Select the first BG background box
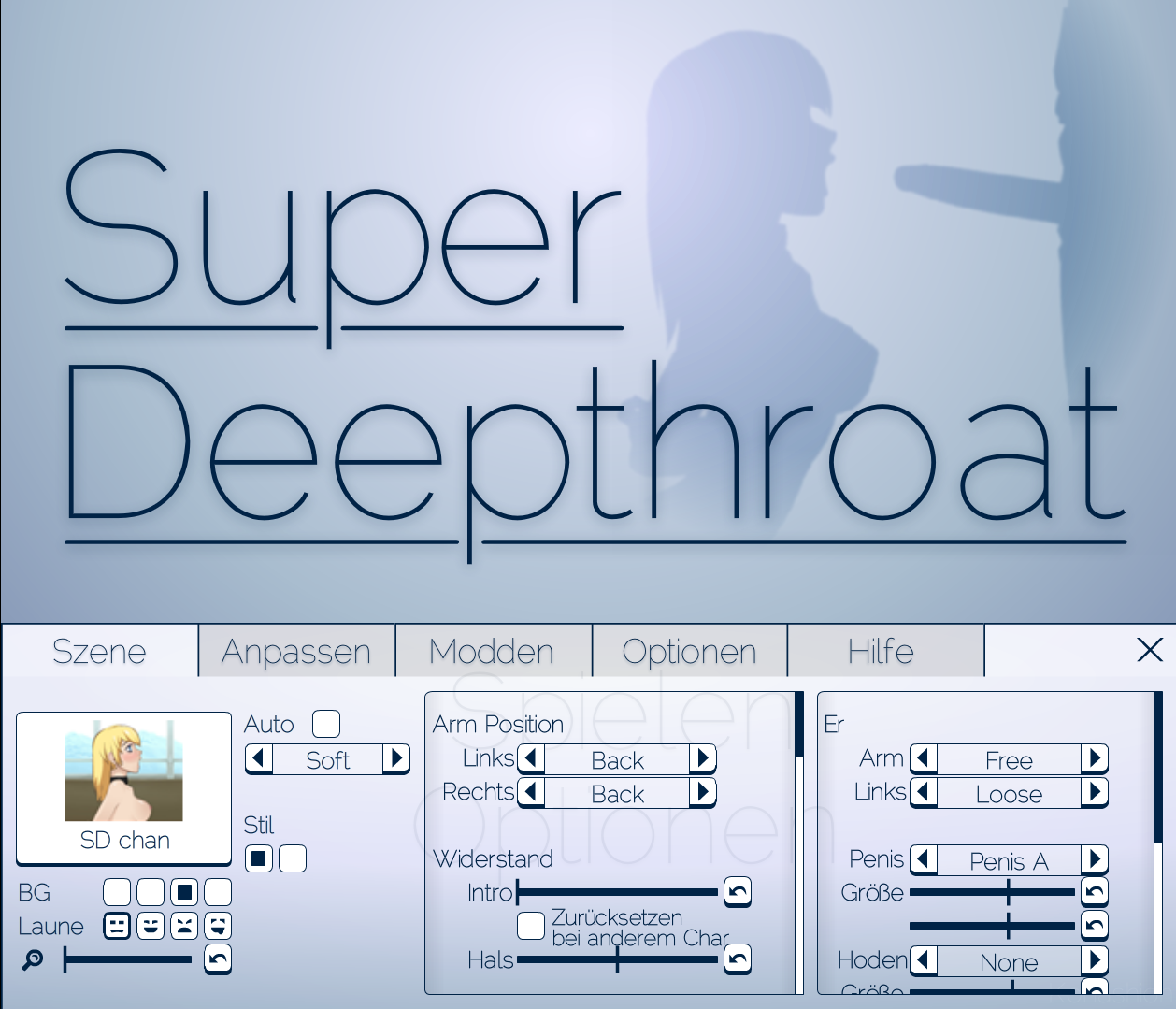The height and width of the screenshot is (1009, 1176). point(117,892)
